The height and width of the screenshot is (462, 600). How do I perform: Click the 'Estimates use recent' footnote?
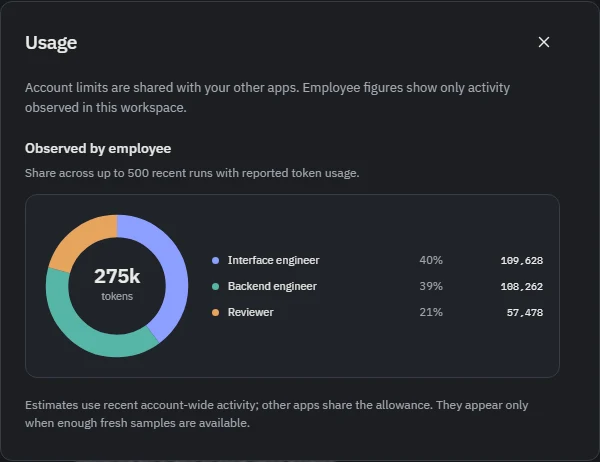[x=277, y=414]
